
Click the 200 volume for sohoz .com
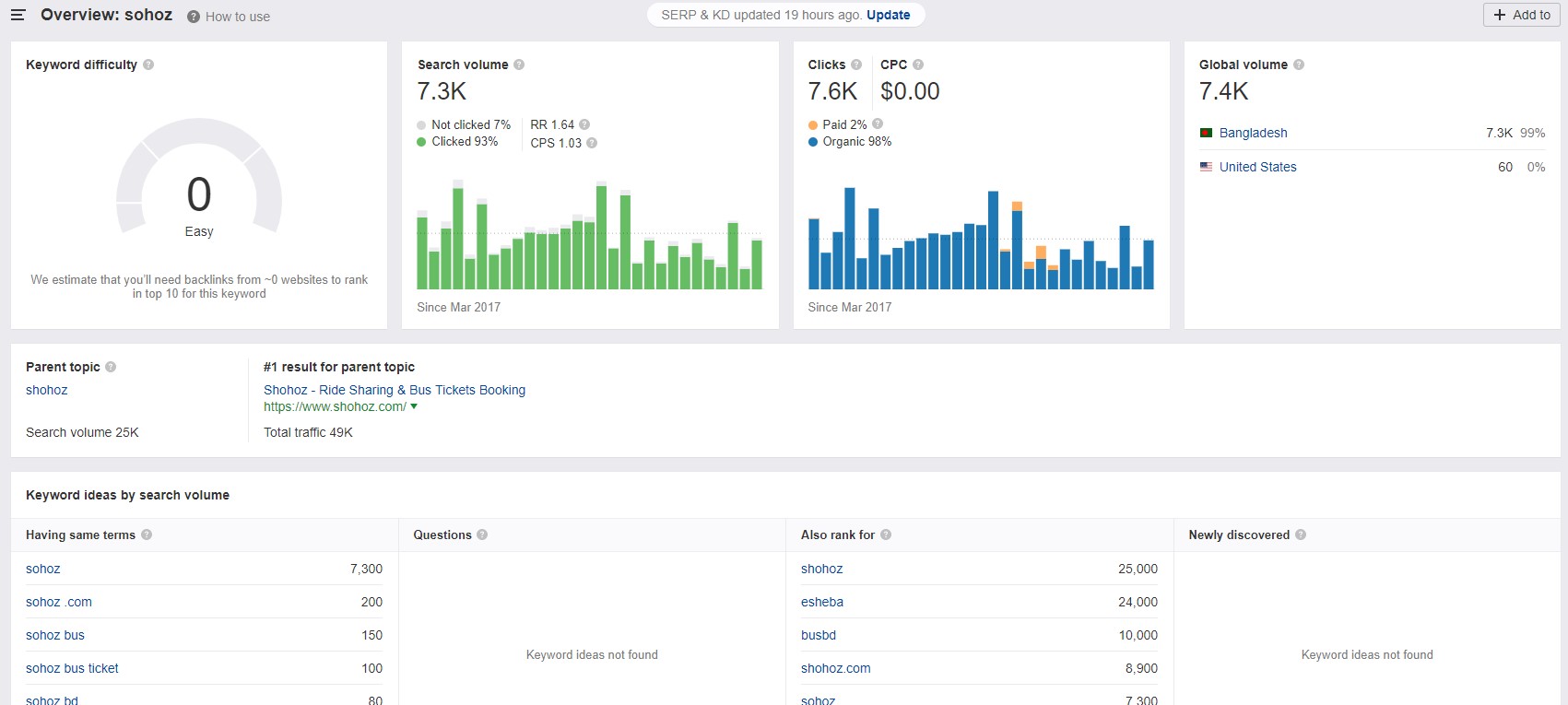(371, 602)
